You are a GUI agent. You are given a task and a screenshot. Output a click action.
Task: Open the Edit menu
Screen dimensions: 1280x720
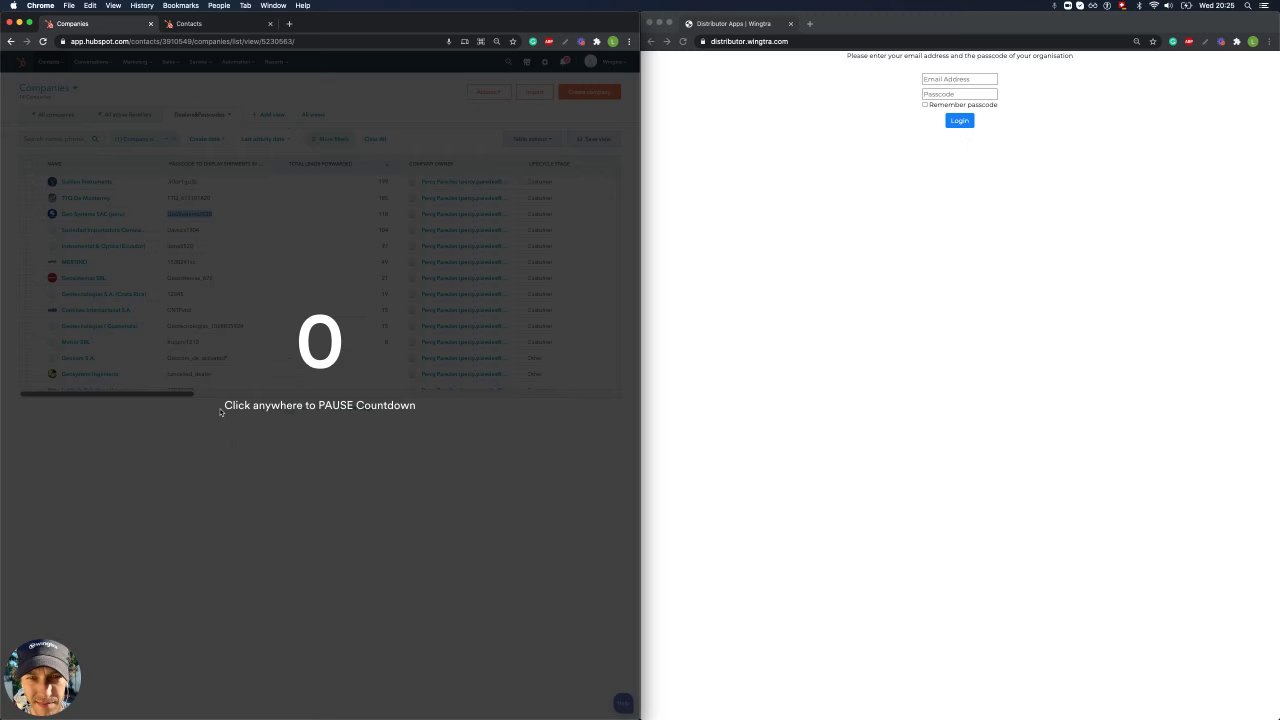pyautogui.click(x=90, y=5)
